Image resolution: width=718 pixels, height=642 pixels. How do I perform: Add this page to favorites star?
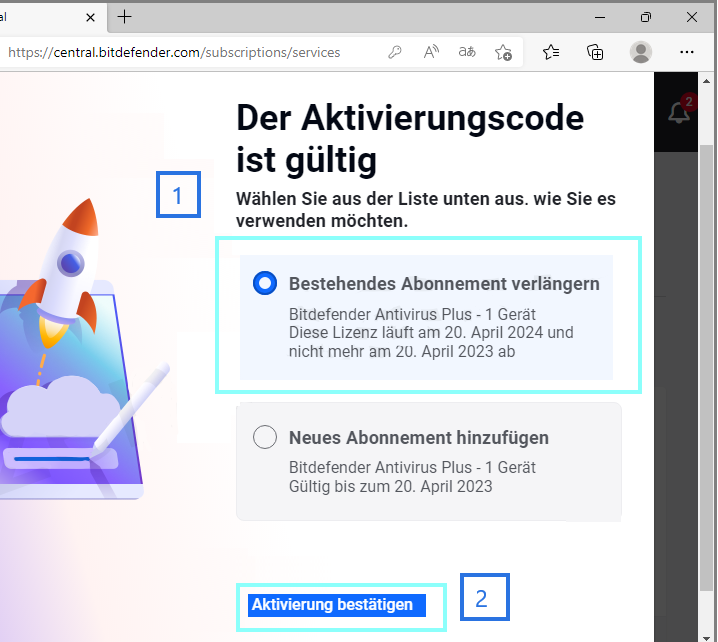[x=503, y=52]
